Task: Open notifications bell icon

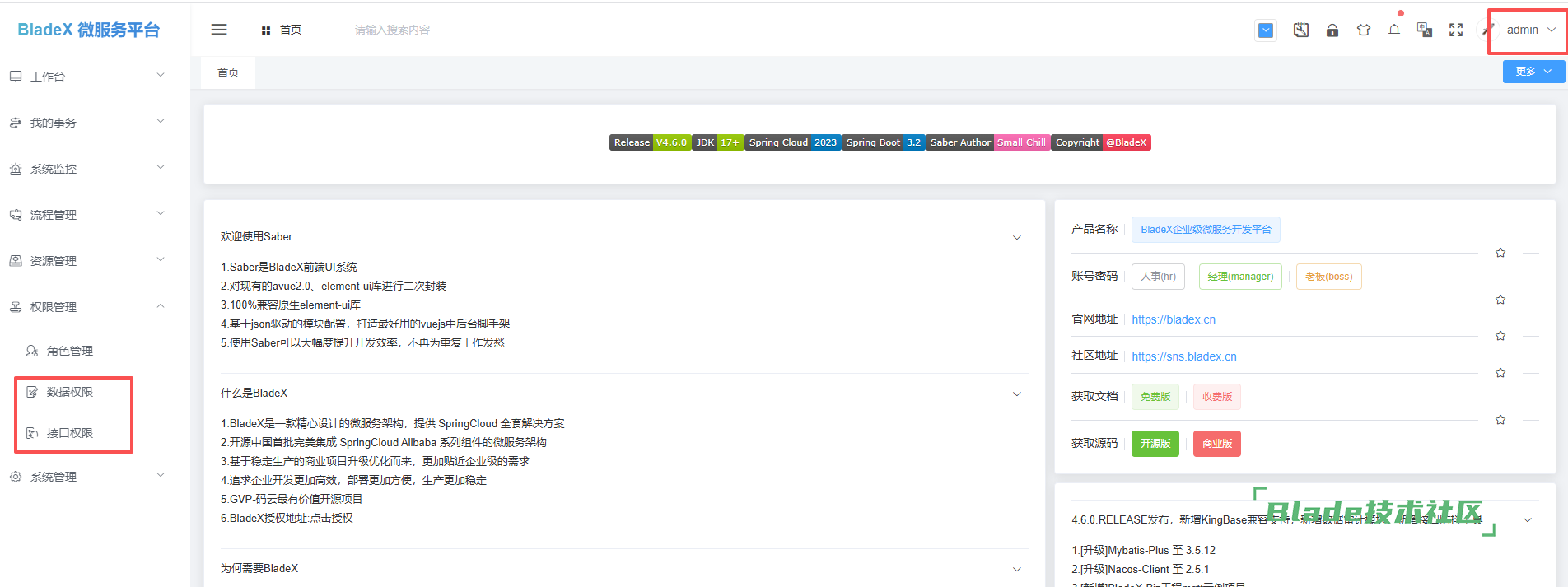Action: (1394, 30)
